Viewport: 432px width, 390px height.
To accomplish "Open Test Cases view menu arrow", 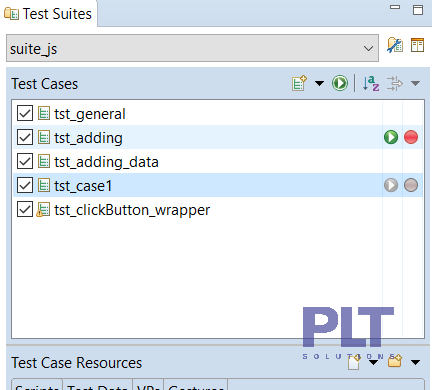I will tap(415, 83).
